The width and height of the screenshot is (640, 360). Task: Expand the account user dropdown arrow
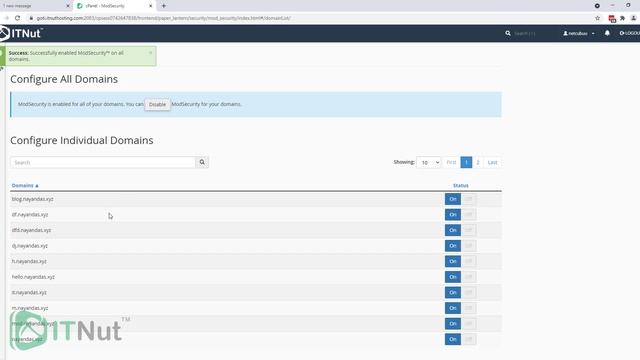tap(593, 33)
